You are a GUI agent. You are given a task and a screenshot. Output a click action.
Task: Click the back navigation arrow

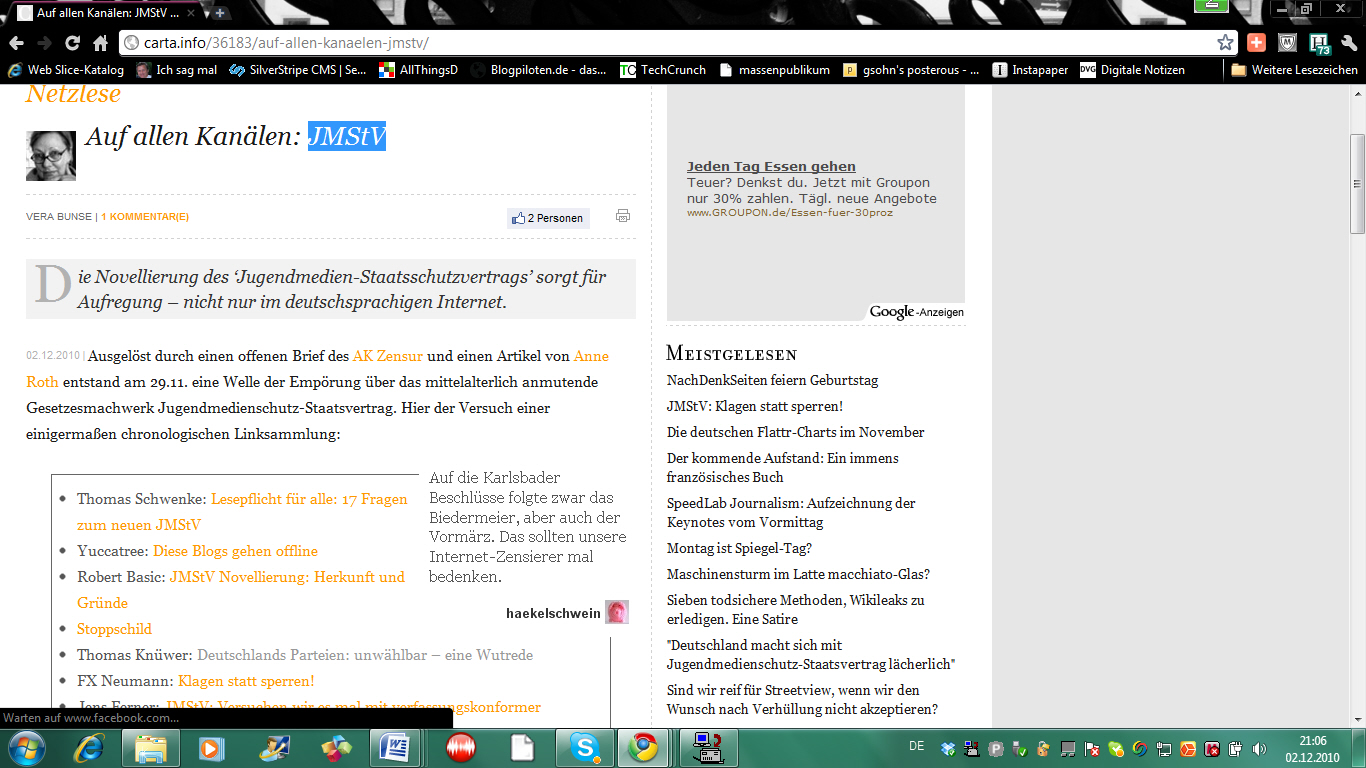(x=16, y=43)
